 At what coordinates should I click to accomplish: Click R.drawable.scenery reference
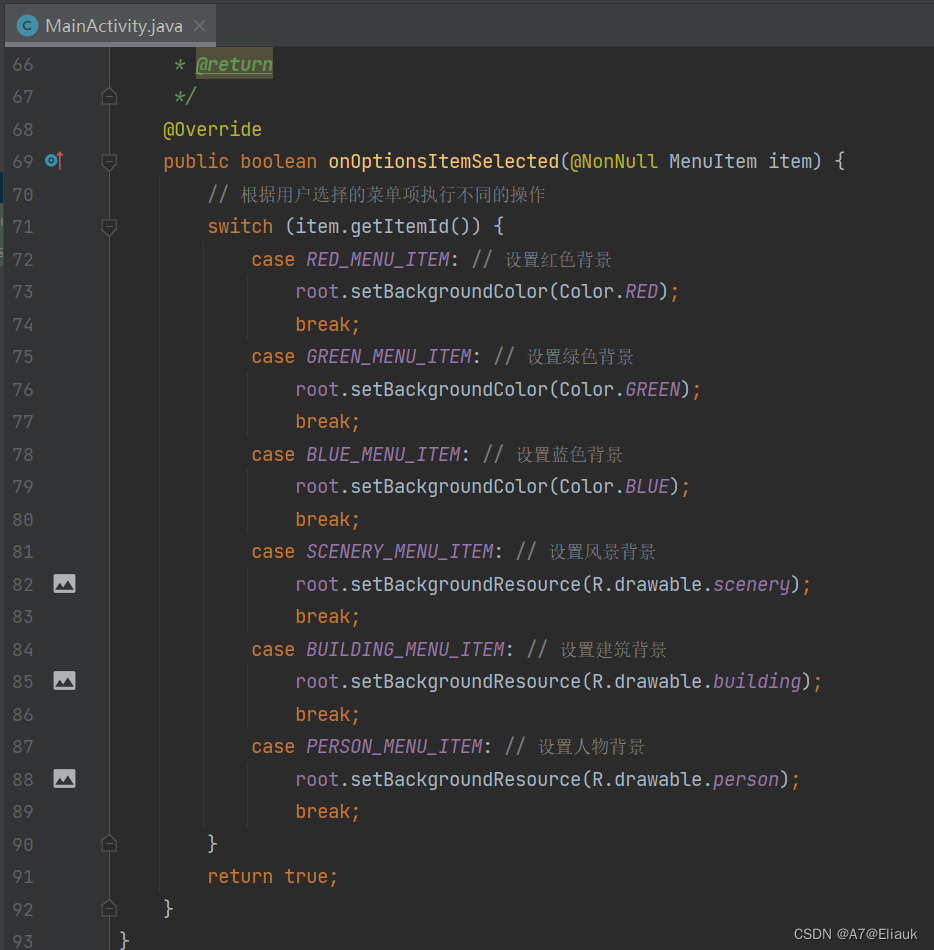(x=691, y=584)
